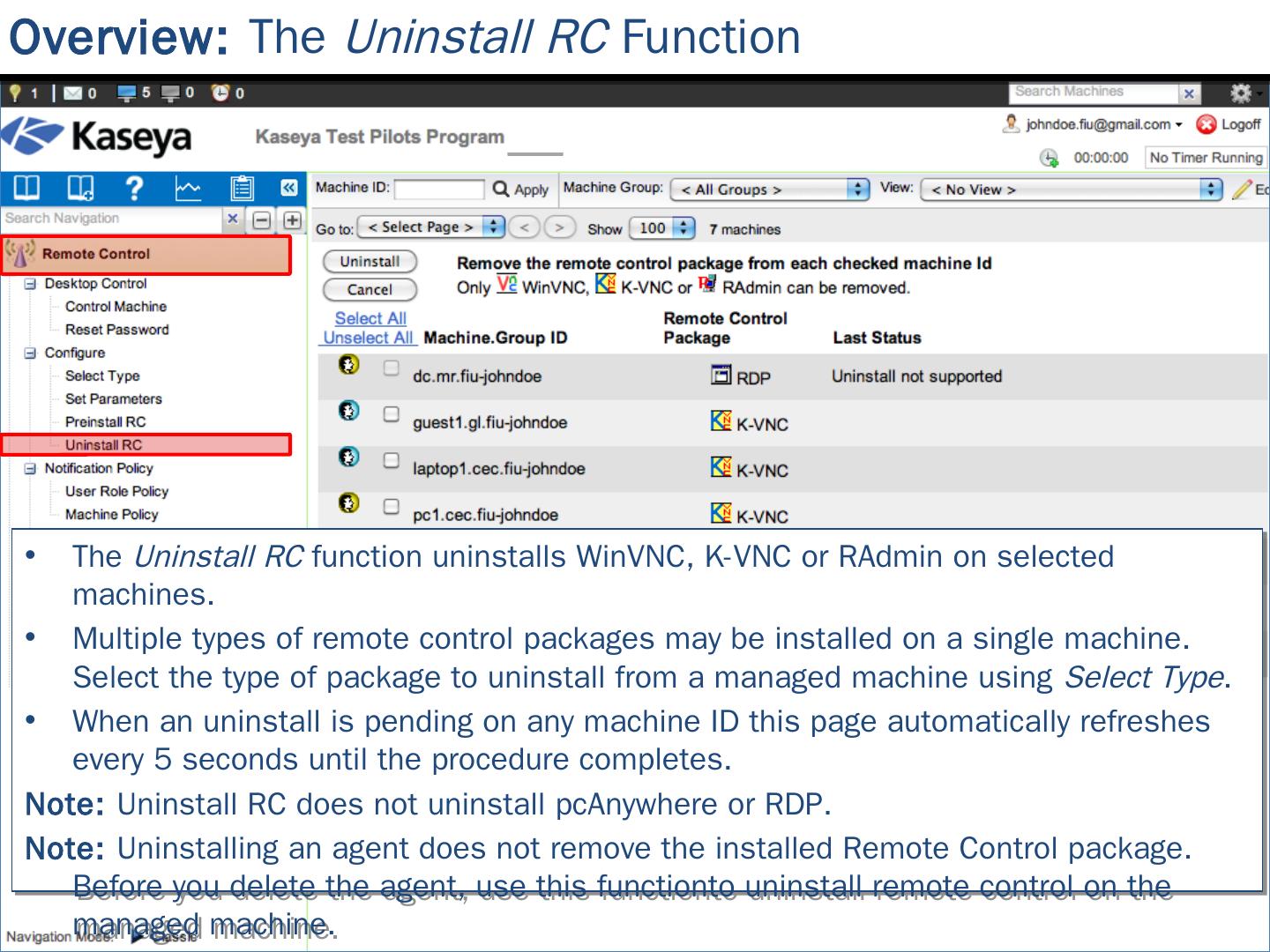Screen dimensions: 1270x952
Task: Click the Select All link
Action: click(x=370, y=318)
